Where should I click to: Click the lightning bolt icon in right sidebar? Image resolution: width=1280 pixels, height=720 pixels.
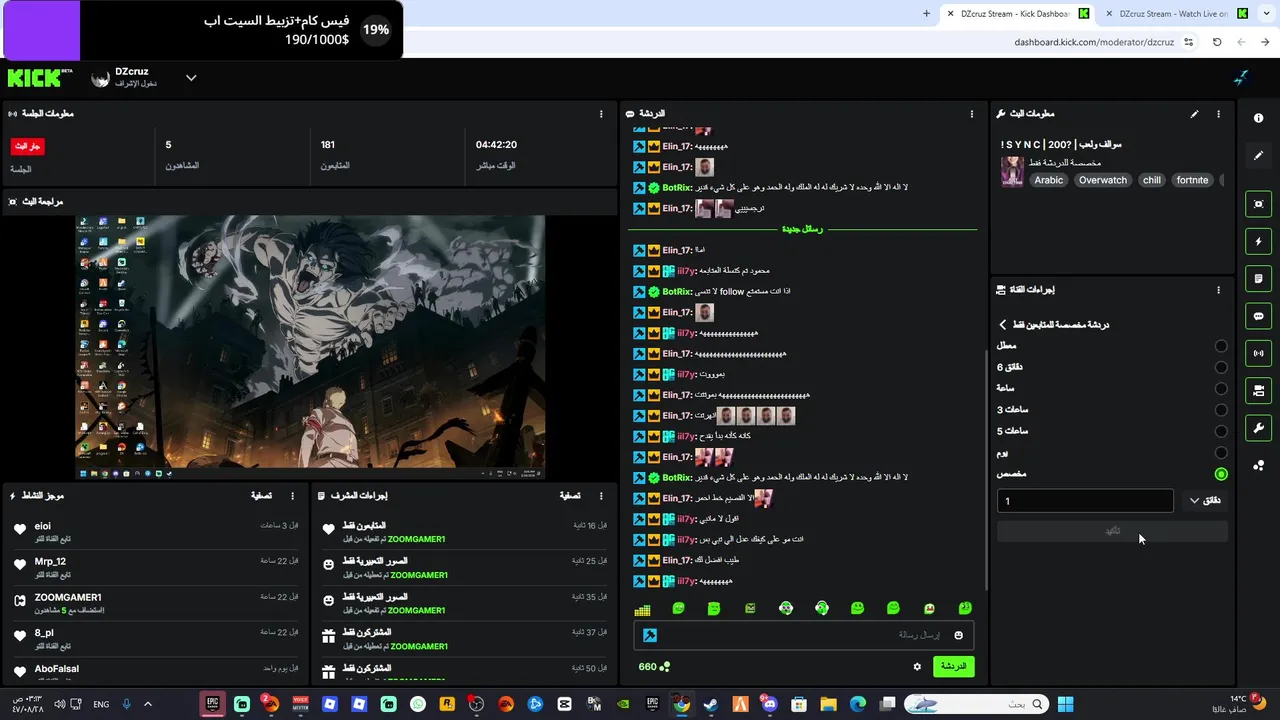(1258, 242)
